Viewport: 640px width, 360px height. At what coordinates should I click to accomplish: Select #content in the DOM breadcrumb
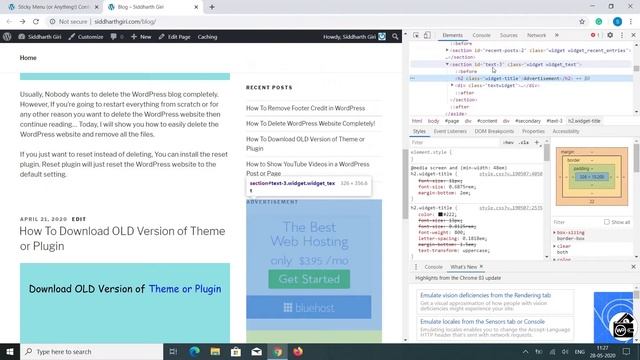click(487, 121)
